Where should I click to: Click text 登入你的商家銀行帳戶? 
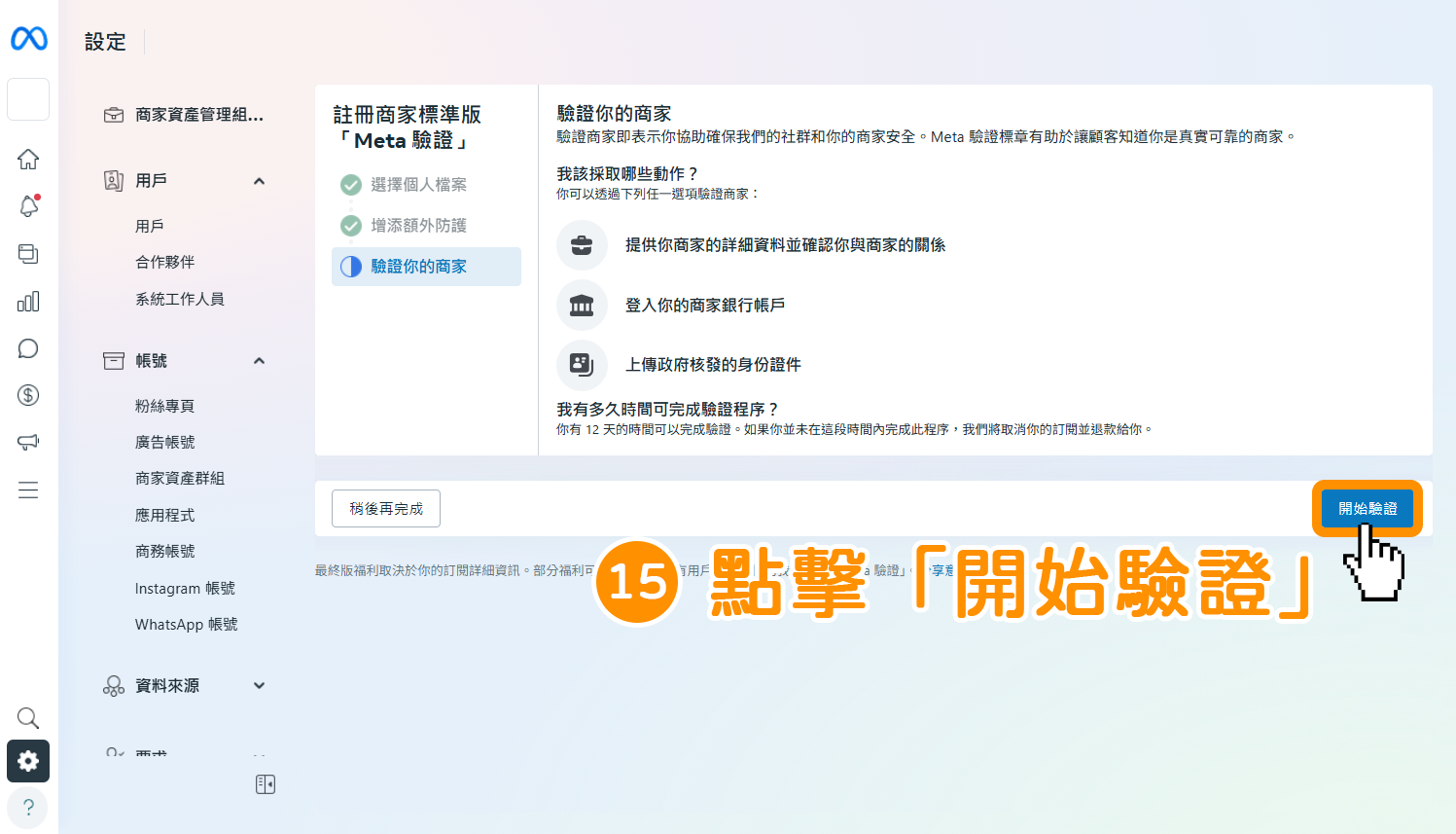click(705, 306)
